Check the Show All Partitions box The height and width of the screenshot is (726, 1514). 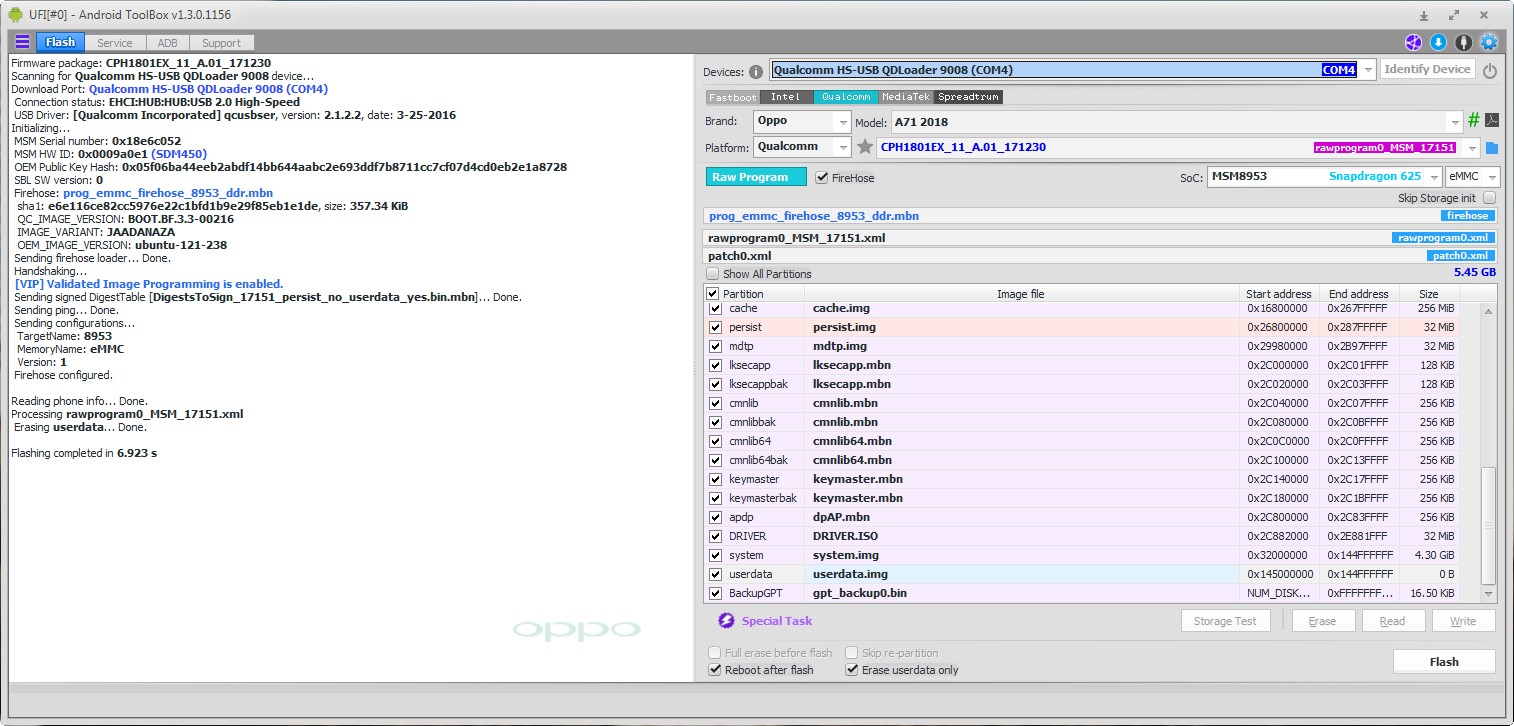[713, 274]
